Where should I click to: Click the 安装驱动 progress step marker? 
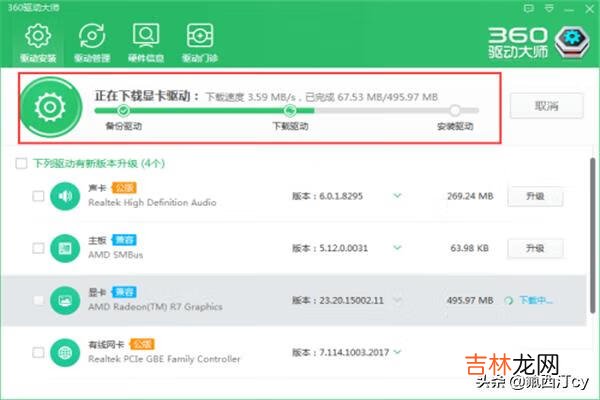(x=455, y=111)
